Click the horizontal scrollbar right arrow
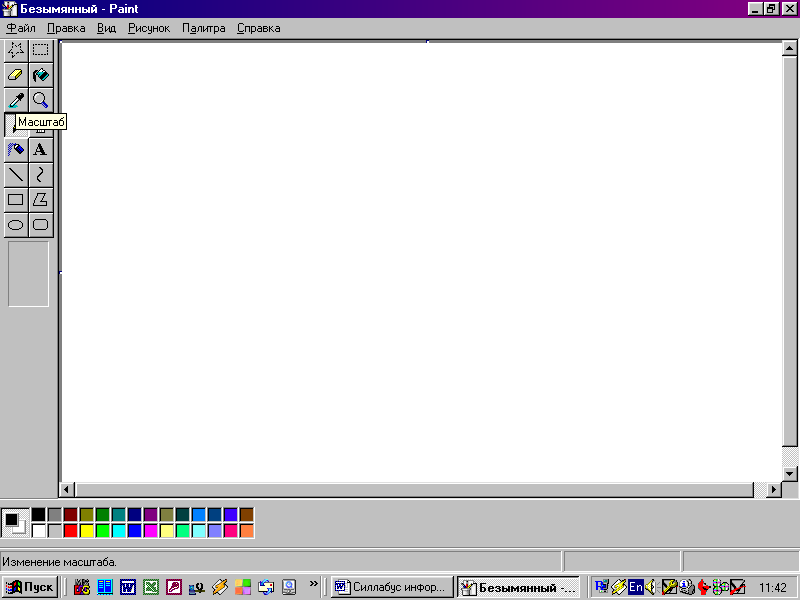This screenshot has width=800, height=600. [x=773, y=490]
